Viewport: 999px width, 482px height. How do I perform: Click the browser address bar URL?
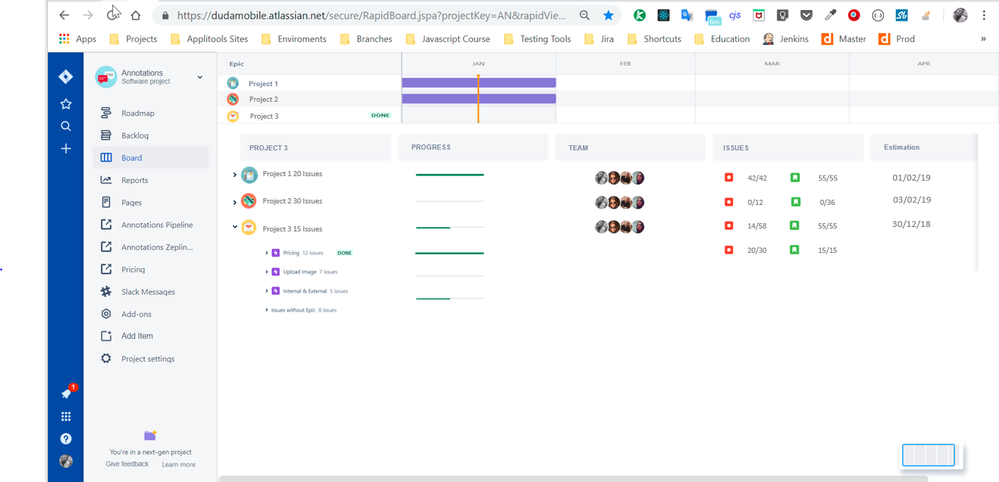click(371, 15)
